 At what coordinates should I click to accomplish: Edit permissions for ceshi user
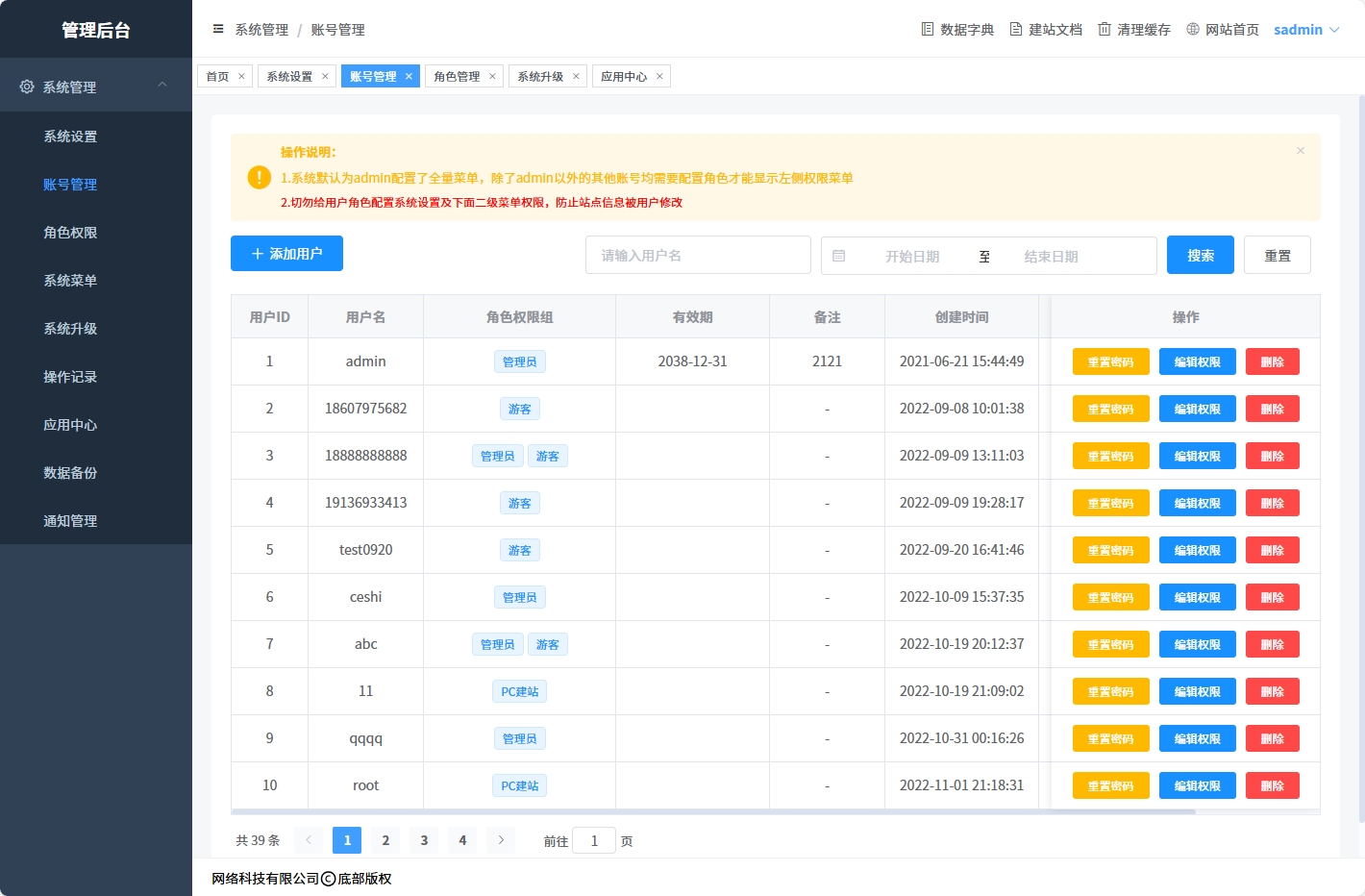pyautogui.click(x=1198, y=597)
